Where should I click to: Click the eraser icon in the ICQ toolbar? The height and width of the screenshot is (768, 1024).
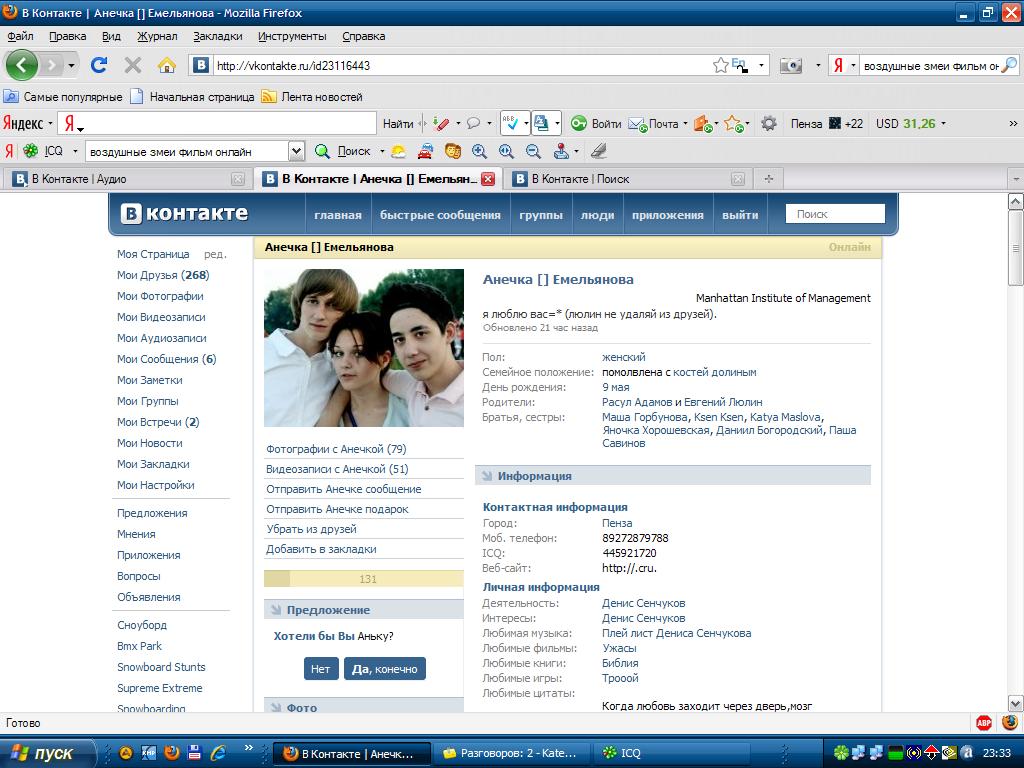tap(598, 152)
